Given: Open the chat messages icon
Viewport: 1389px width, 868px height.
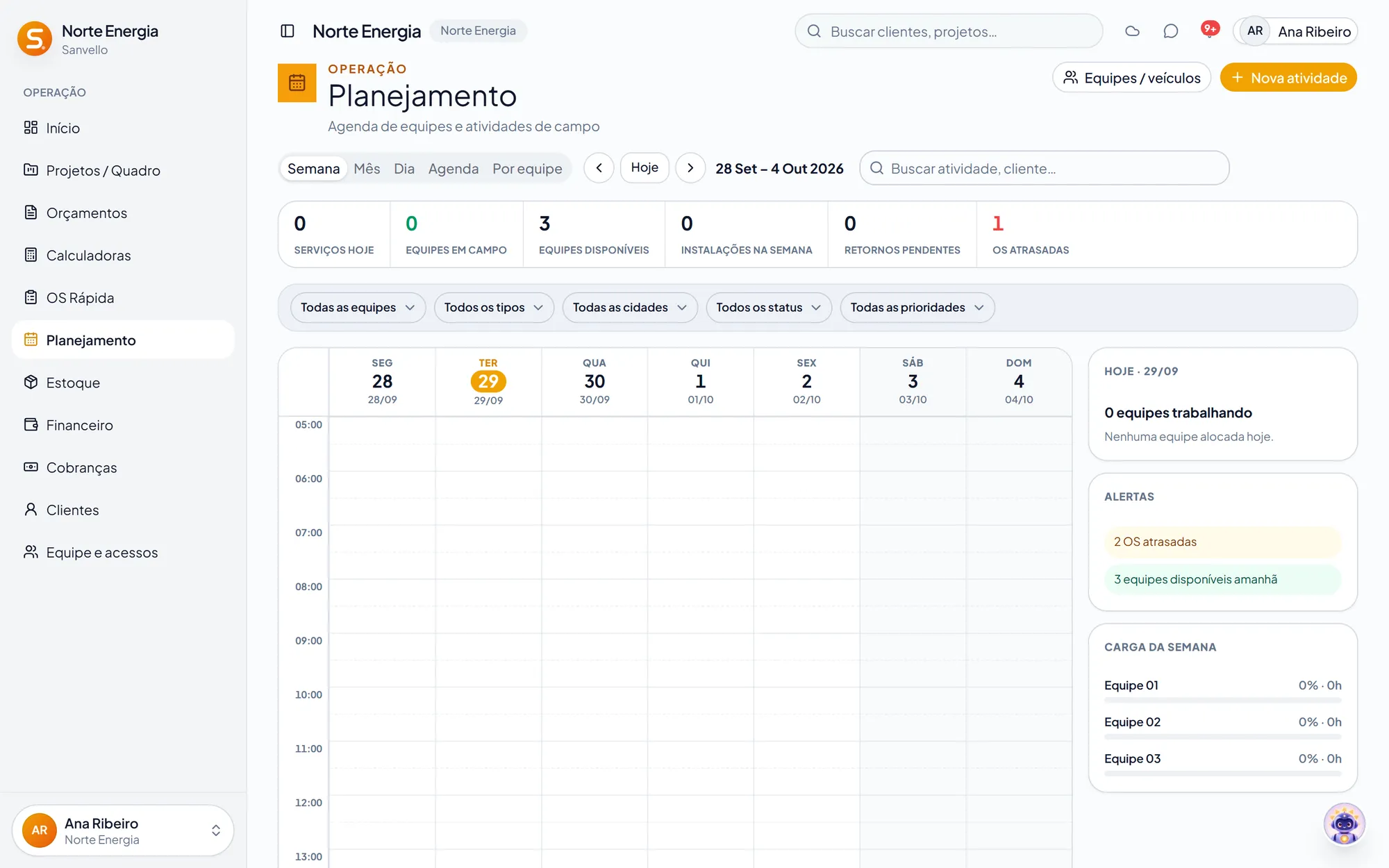Looking at the screenshot, I should click(1171, 31).
